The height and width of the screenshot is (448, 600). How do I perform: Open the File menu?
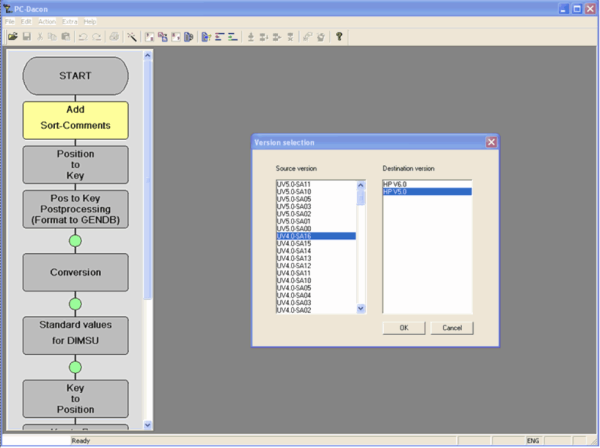click(10, 21)
